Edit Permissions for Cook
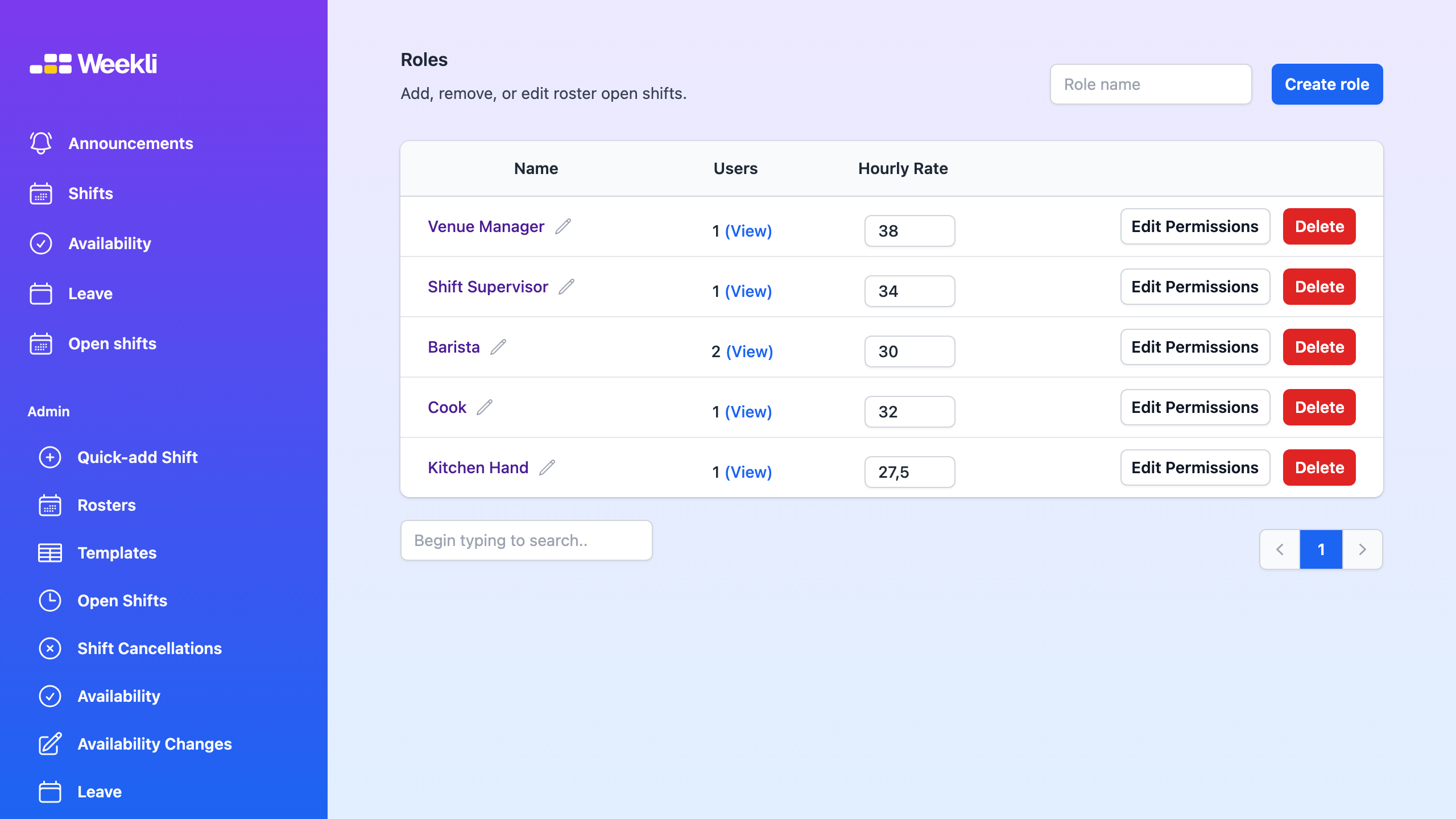1456x819 pixels. 1195,407
